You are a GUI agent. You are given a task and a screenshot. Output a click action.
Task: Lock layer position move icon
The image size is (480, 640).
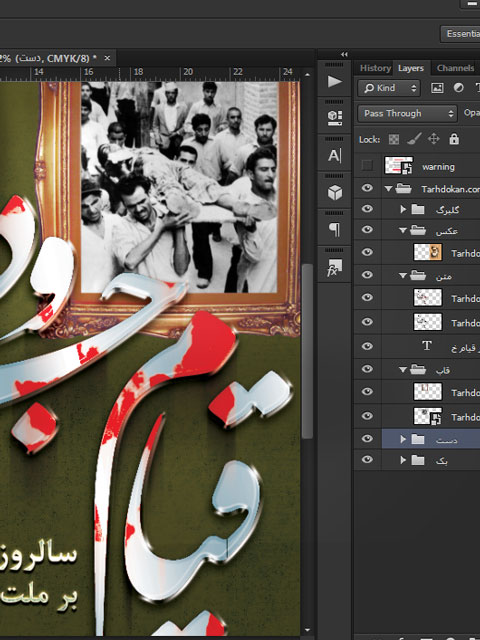[x=433, y=139]
